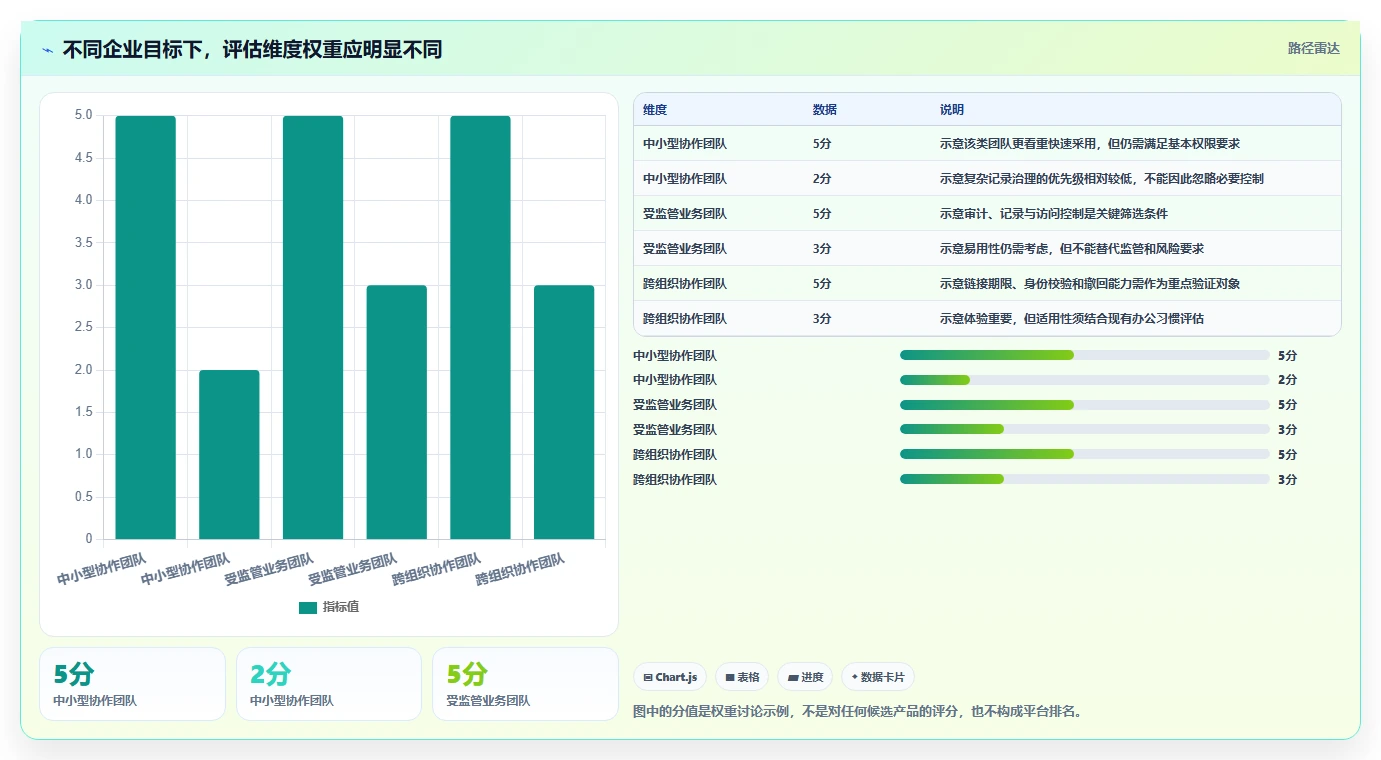Click the 数据 table column header
Image resolution: width=1381 pixels, height=760 pixels.
(825, 109)
